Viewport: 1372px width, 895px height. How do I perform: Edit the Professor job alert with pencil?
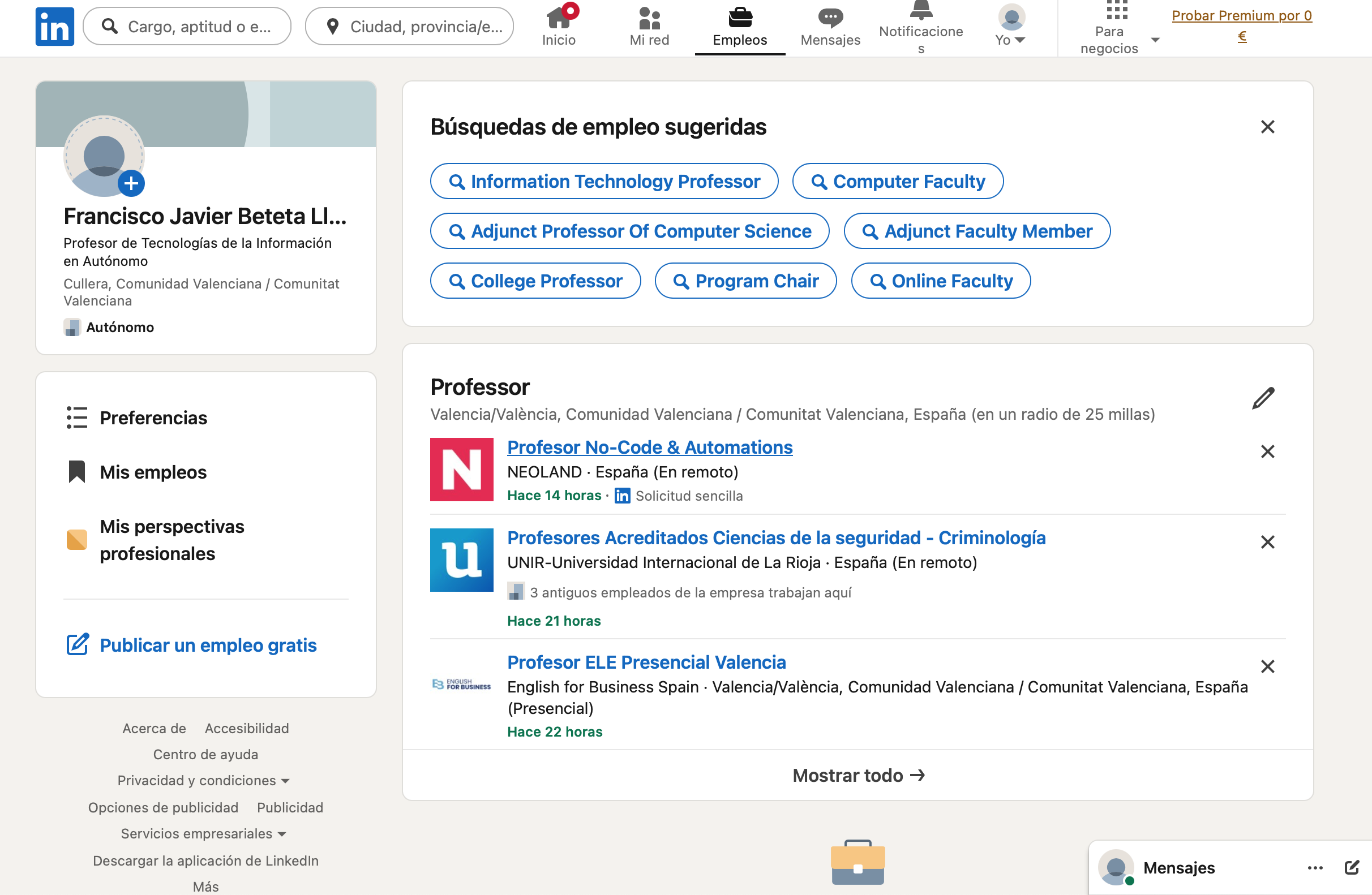coord(1262,398)
